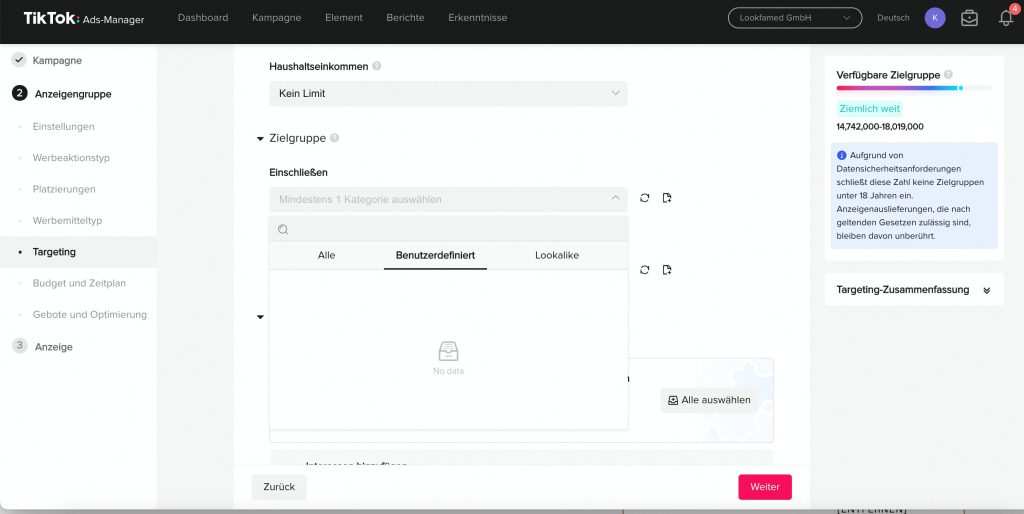Click the Weiter button

[x=765, y=487]
